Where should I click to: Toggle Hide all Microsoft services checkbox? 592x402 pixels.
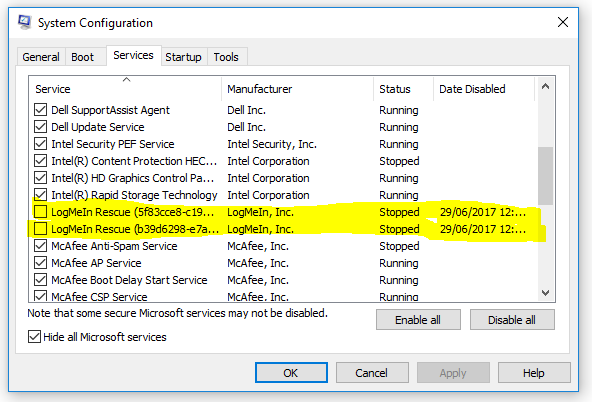tap(34, 337)
